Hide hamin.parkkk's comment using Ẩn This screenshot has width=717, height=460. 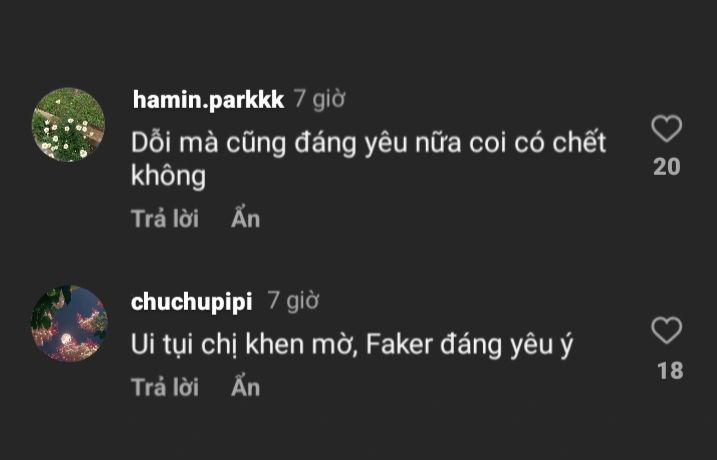coord(246,218)
